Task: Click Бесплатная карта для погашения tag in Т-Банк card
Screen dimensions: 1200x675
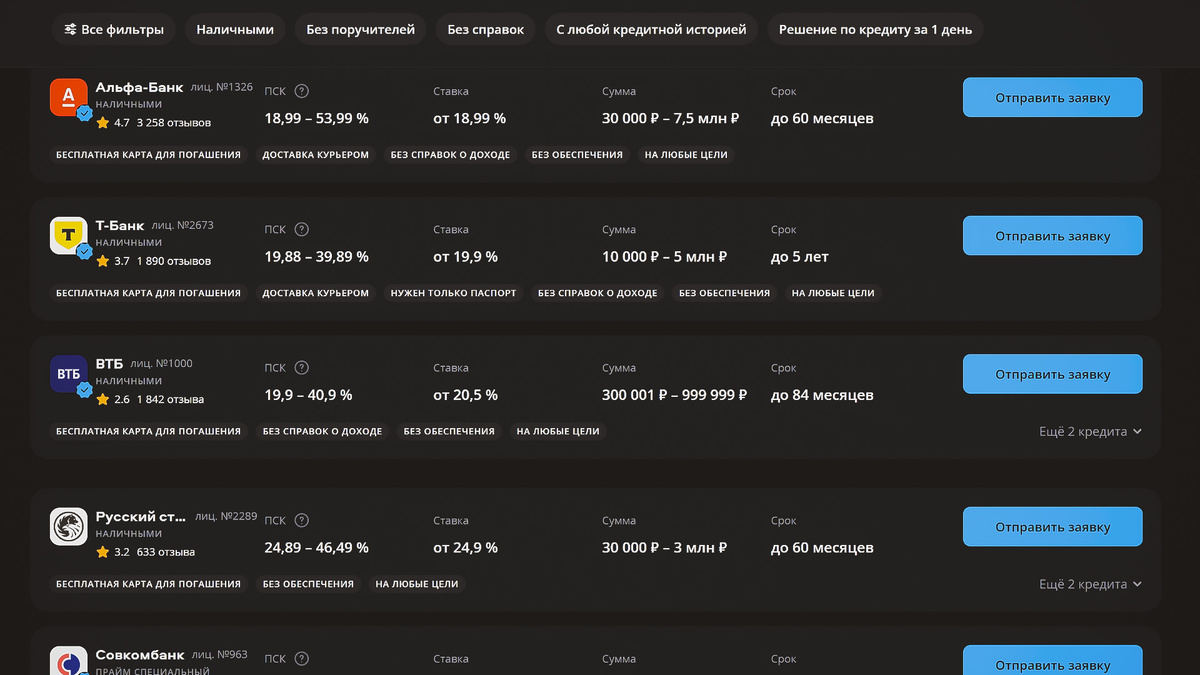Action: point(148,293)
